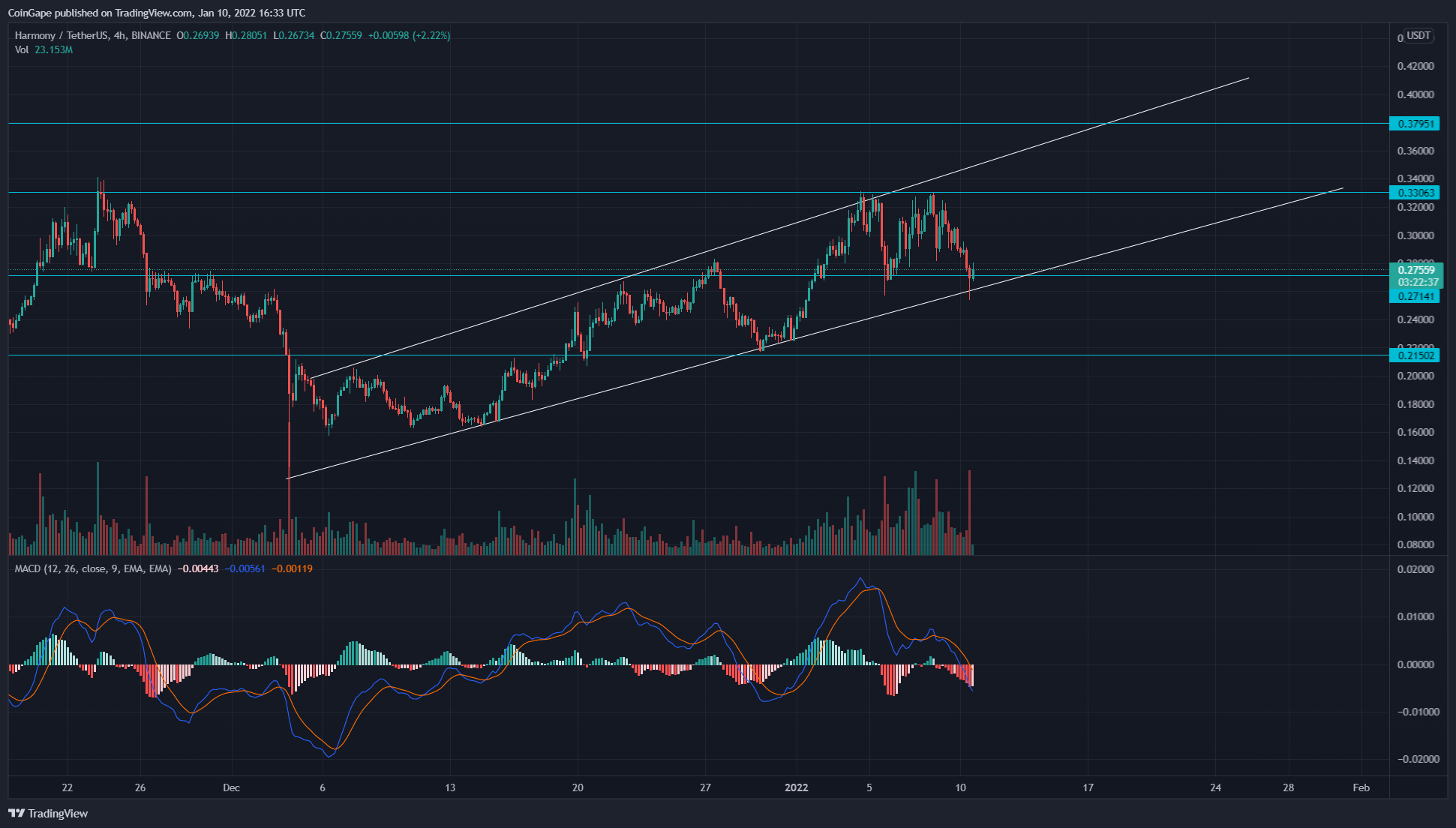Select the 0.37951 price level label
The height and width of the screenshot is (828, 1456).
(1414, 124)
